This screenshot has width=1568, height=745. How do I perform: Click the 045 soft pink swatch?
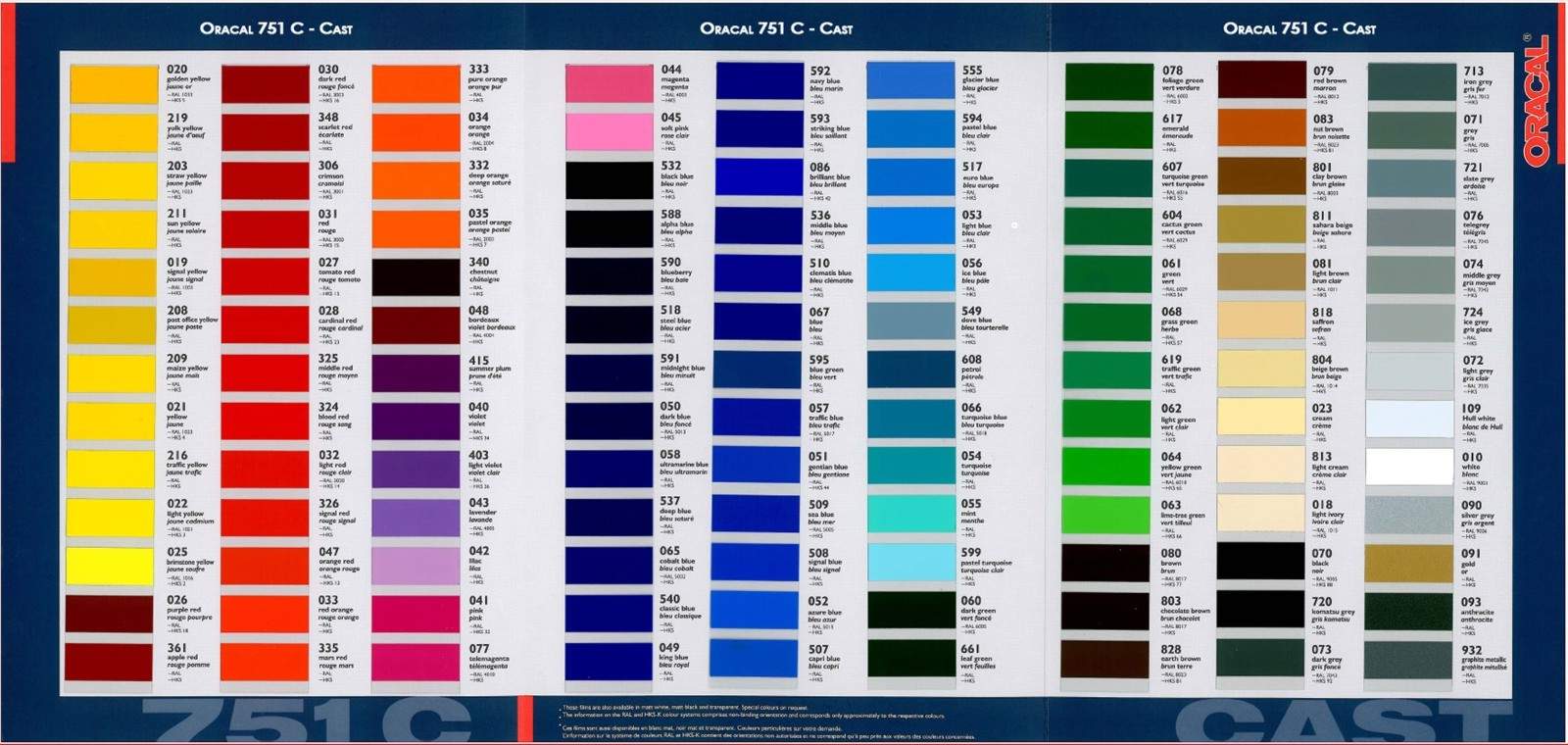point(609,131)
